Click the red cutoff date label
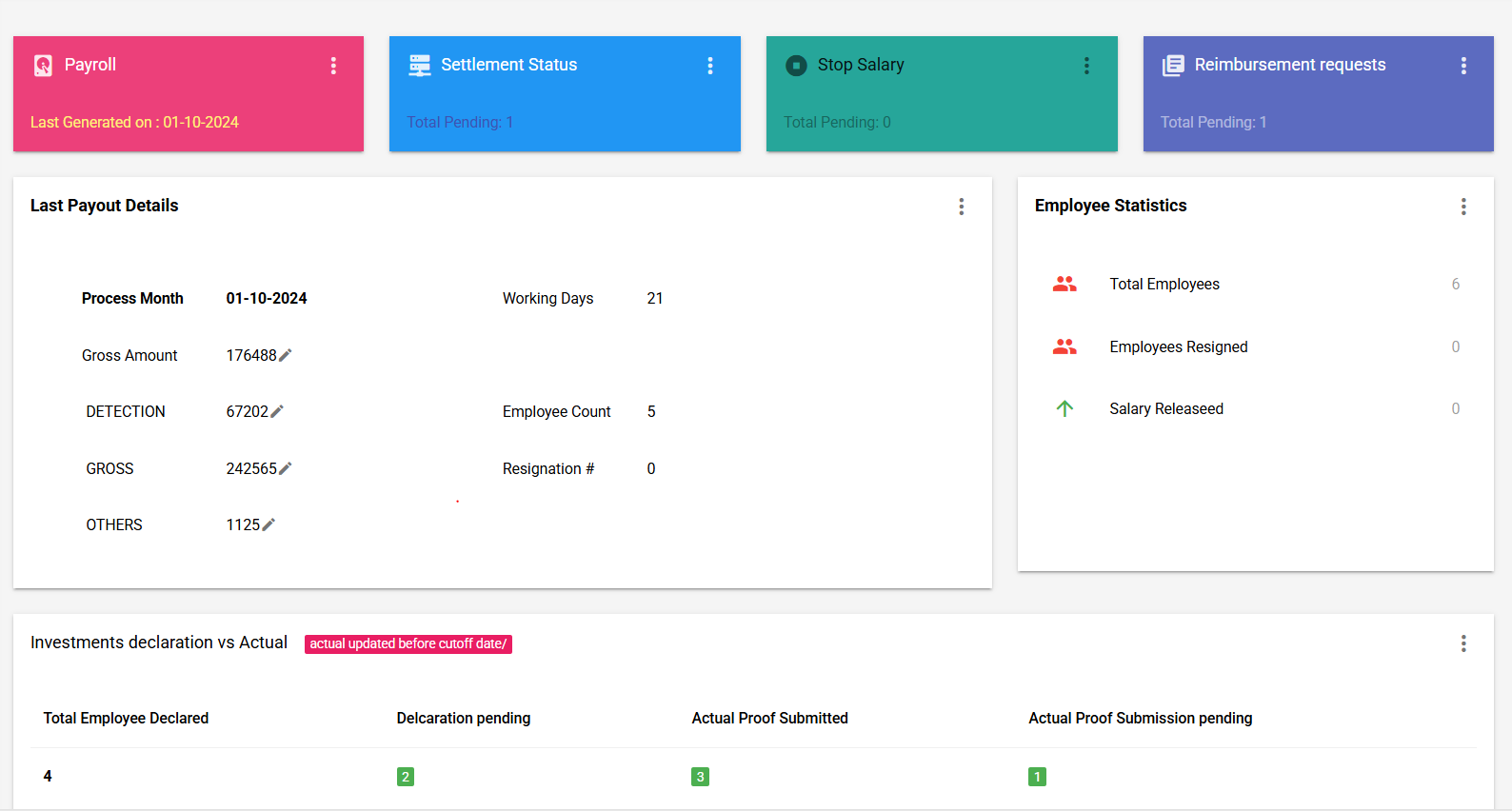This screenshot has width=1512, height=811. click(x=408, y=644)
